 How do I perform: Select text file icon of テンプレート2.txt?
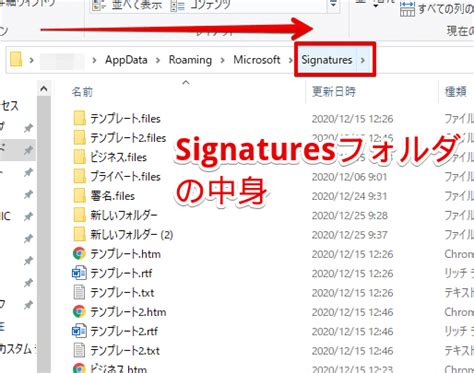pyautogui.click(x=79, y=350)
